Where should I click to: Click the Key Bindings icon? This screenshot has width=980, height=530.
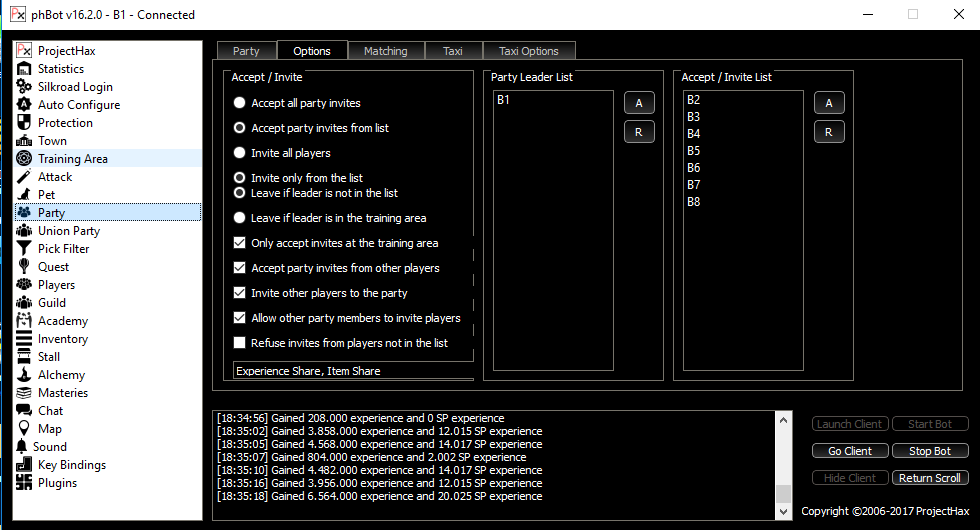tap(24, 465)
